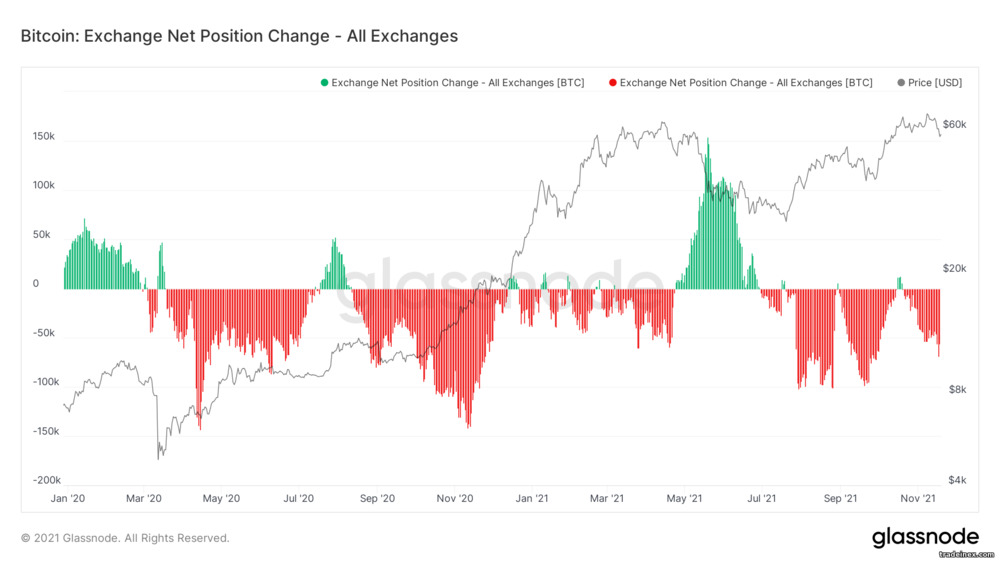This screenshot has height=563, width=1000.
Task: Click the green legend dot
Action: click(x=324, y=83)
